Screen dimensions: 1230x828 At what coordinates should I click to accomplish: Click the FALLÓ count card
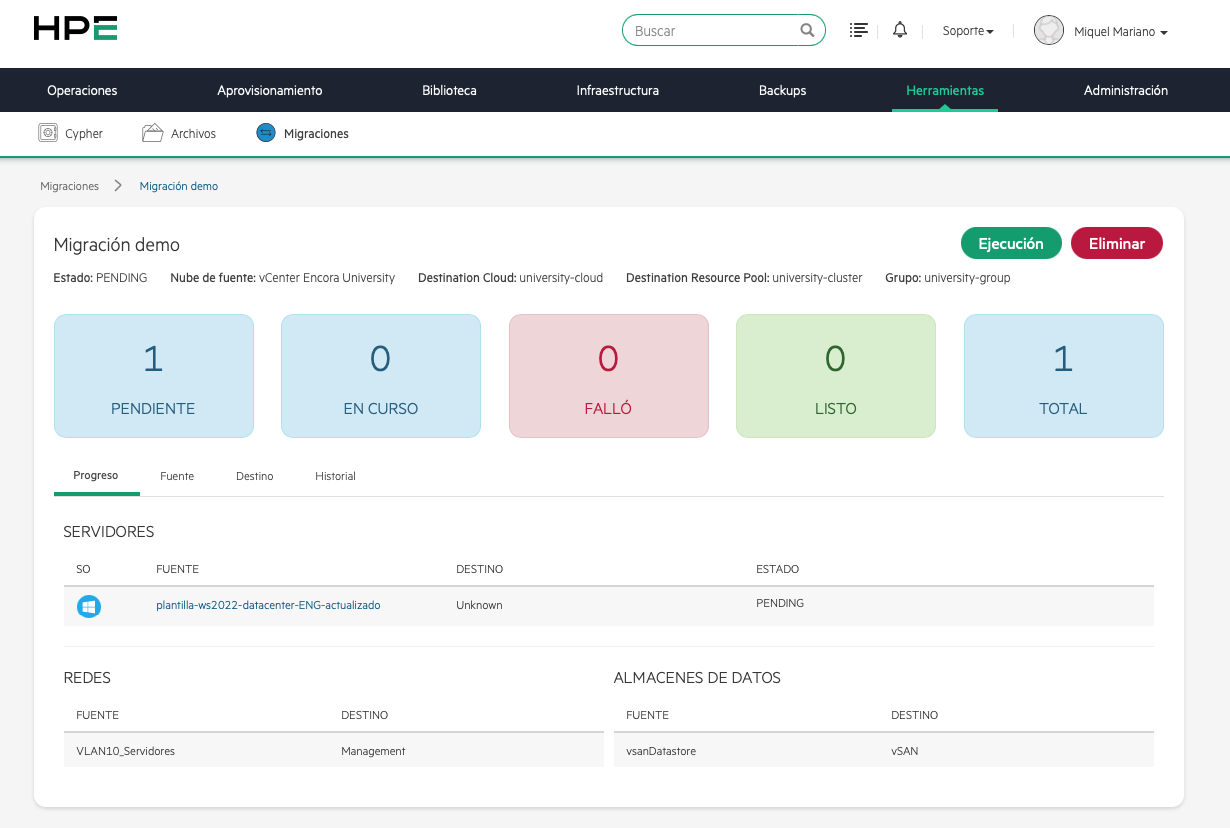click(x=609, y=376)
